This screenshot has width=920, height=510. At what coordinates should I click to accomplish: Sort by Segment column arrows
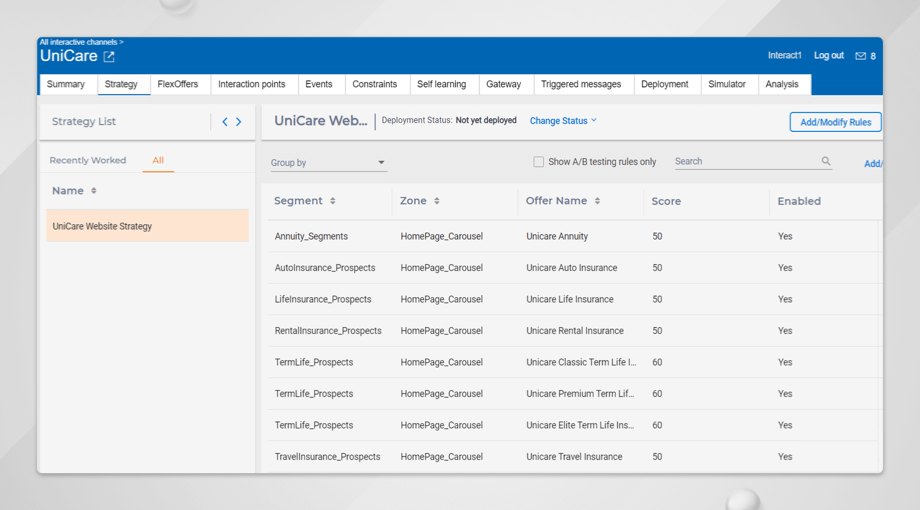coord(333,201)
